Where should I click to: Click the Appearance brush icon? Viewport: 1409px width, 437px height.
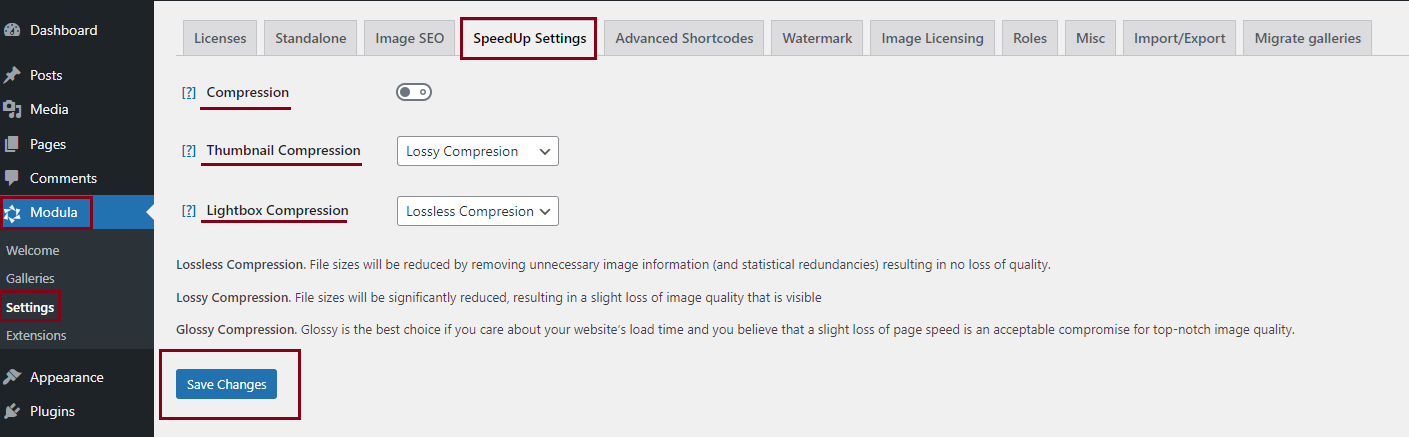coord(12,377)
